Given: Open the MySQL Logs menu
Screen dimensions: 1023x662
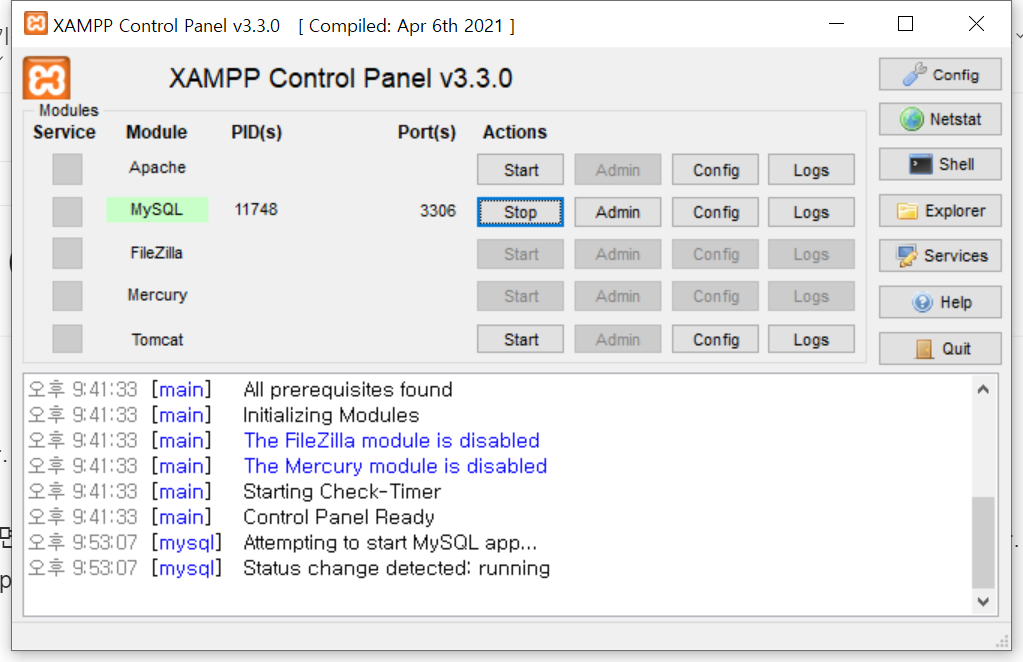Looking at the screenshot, I should coord(811,212).
